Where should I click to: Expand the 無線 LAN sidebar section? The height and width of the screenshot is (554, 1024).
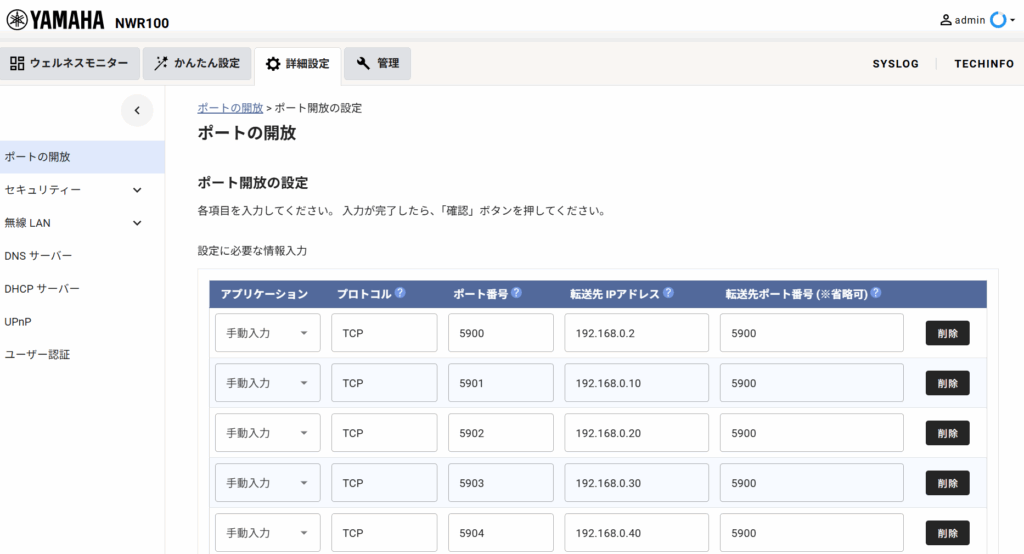pyautogui.click(x=137, y=223)
